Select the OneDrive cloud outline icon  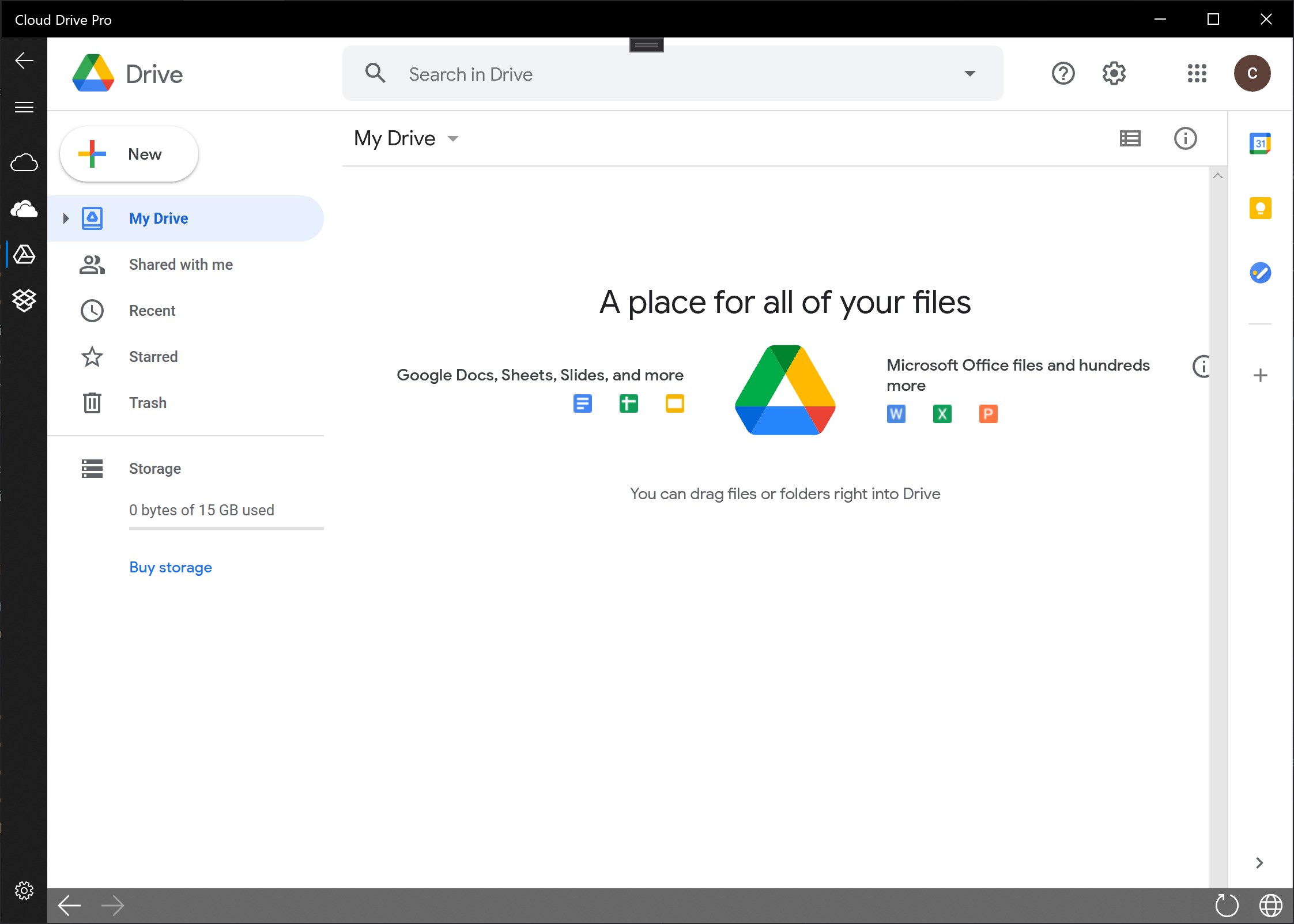(24, 163)
